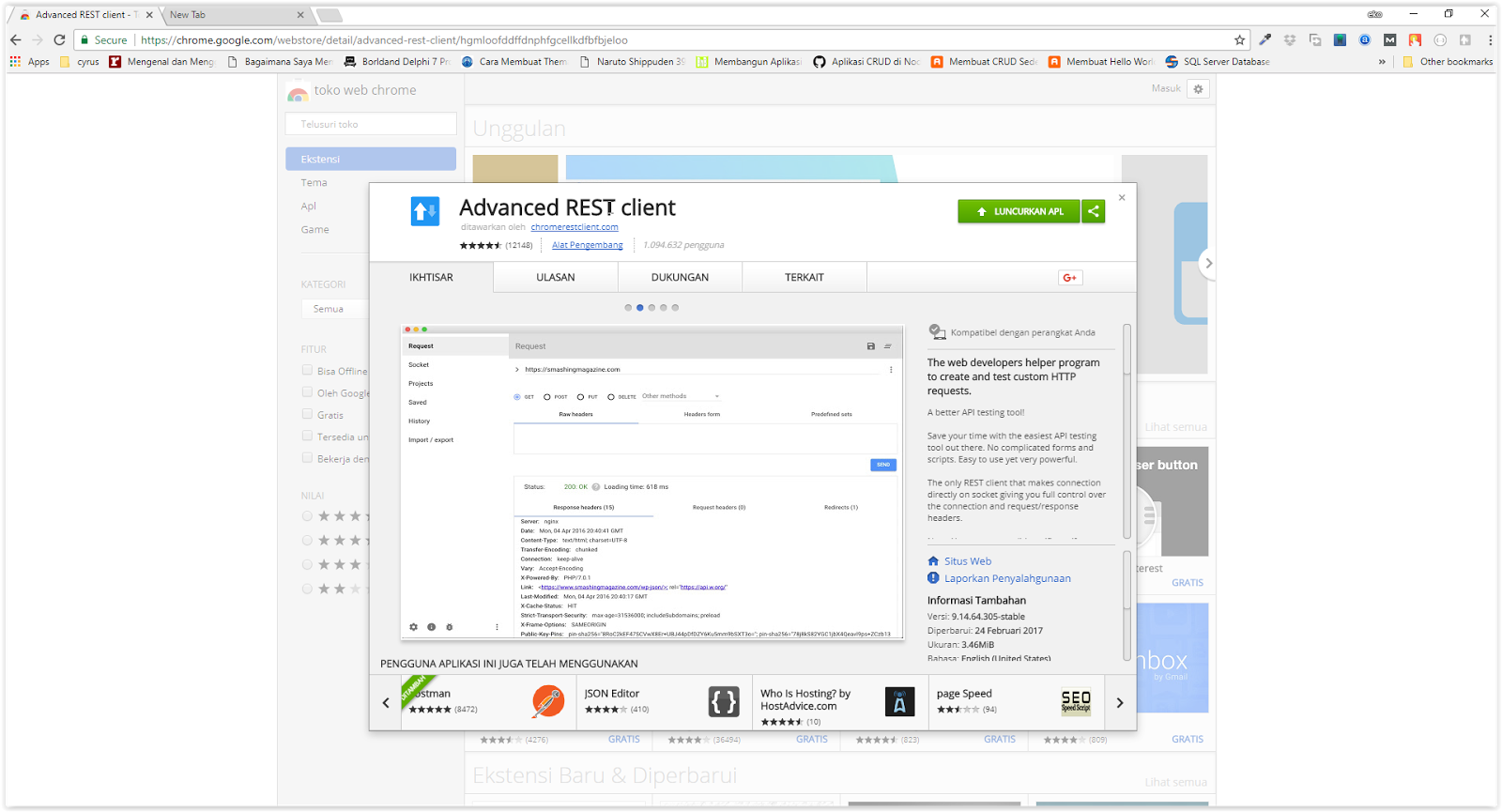Reload the current page
This screenshot has height=812, width=1502.
(x=59, y=39)
